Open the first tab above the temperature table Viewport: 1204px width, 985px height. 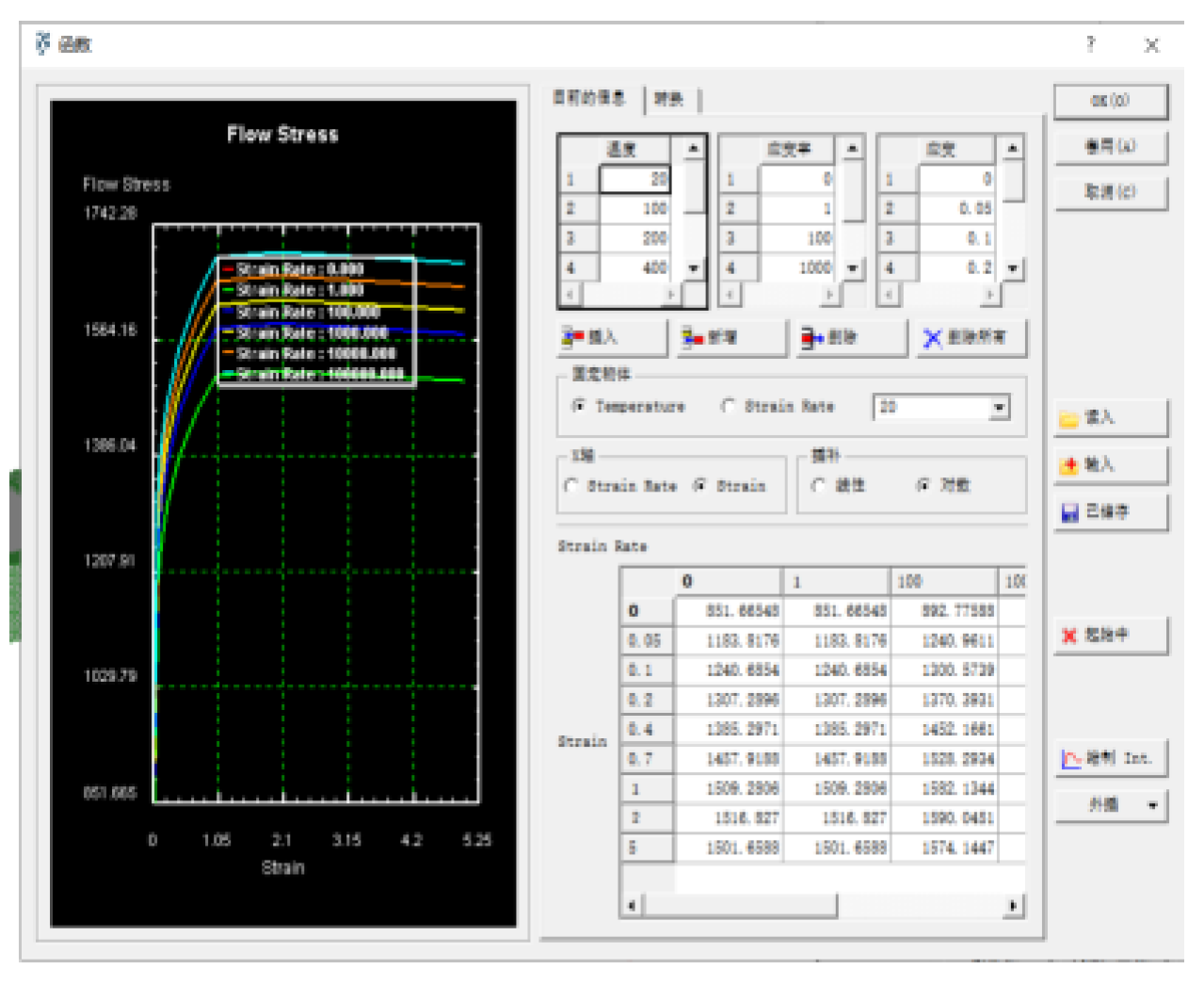(590, 98)
